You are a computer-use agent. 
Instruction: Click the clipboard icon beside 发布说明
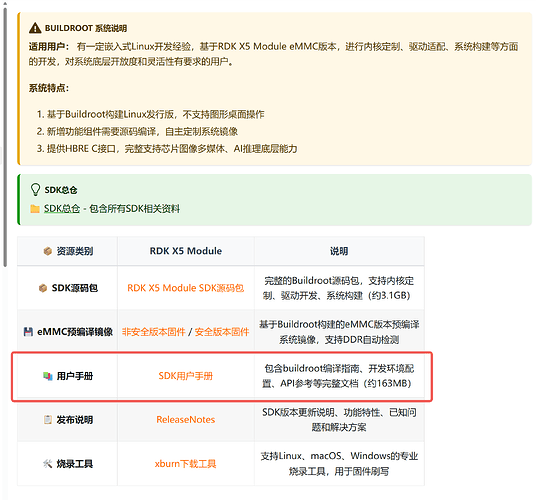coord(48,419)
